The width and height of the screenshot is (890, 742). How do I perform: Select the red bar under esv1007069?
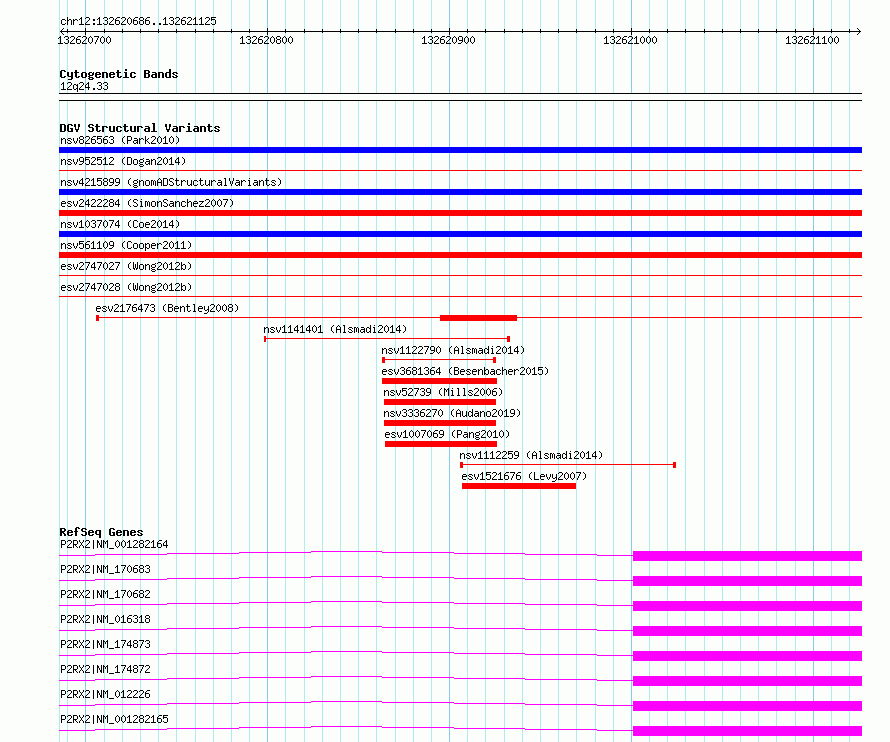pyautogui.click(x=441, y=444)
